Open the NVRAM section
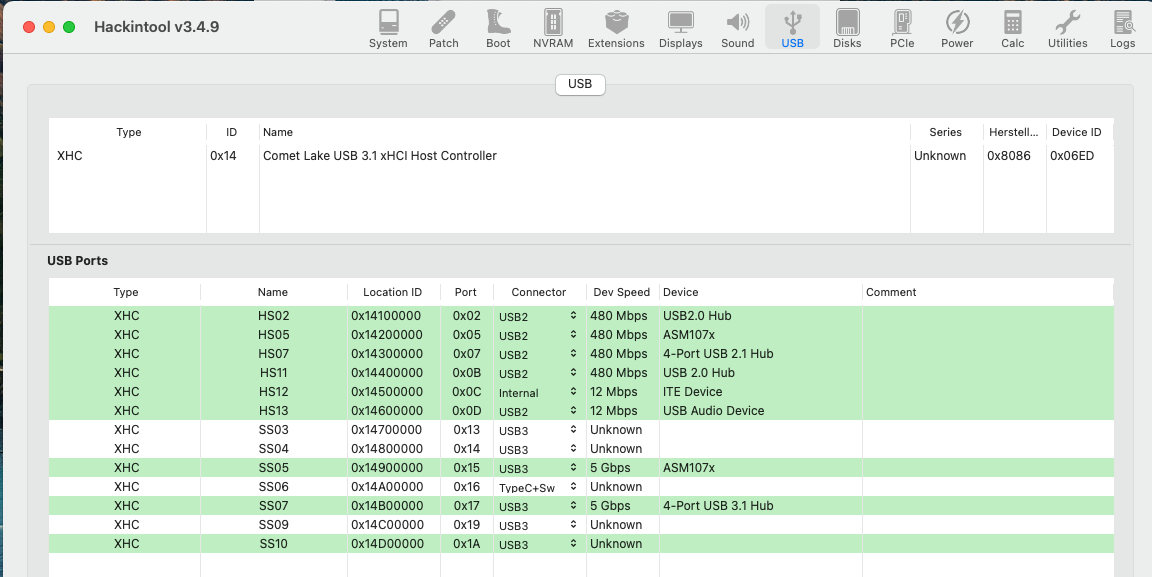The image size is (1152, 577). (553, 28)
